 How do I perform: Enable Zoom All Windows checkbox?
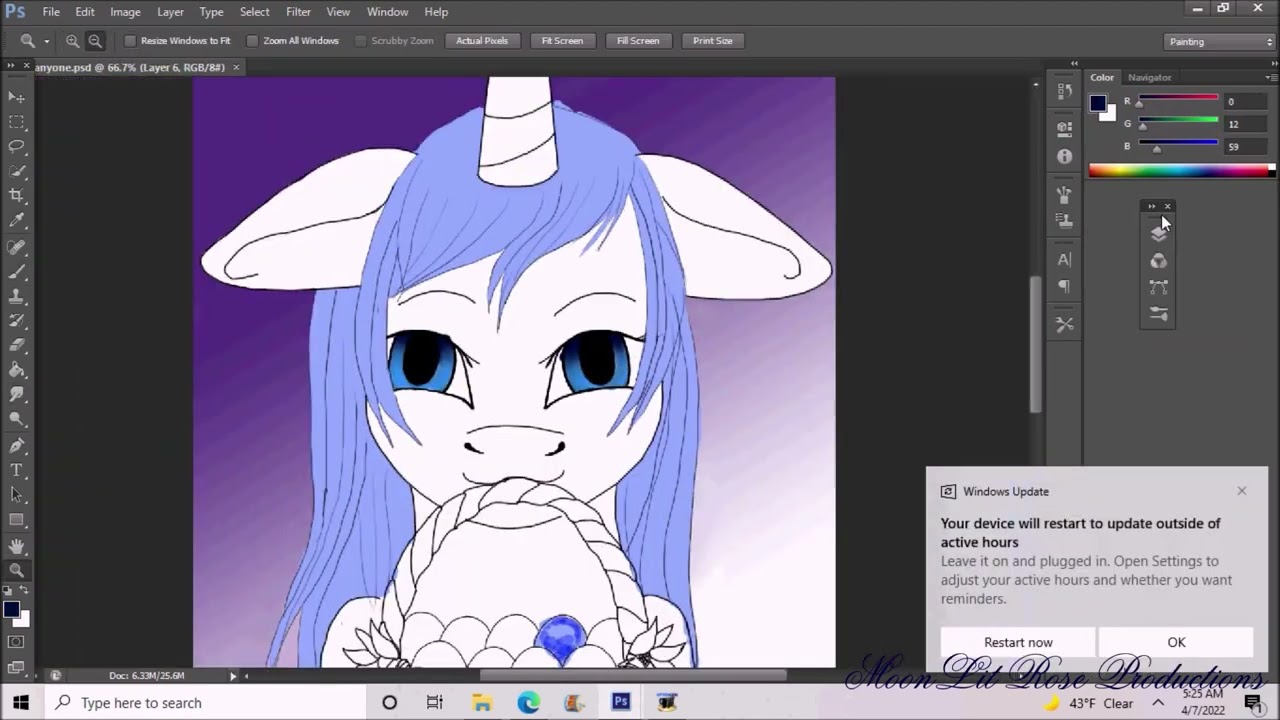pyautogui.click(x=252, y=41)
